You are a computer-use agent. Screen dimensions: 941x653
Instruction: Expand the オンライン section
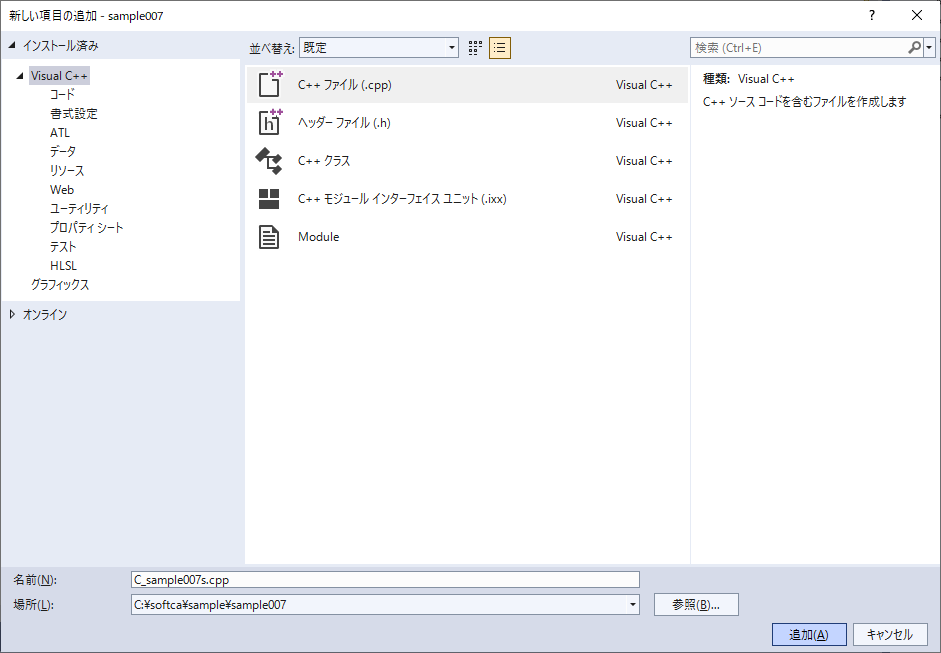[13, 315]
